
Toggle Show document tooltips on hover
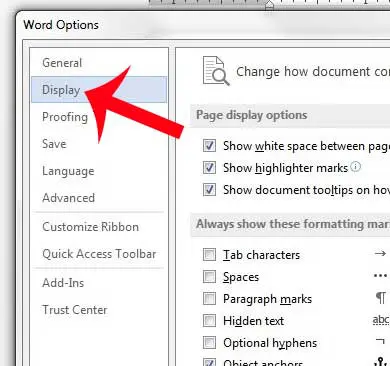(209, 190)
